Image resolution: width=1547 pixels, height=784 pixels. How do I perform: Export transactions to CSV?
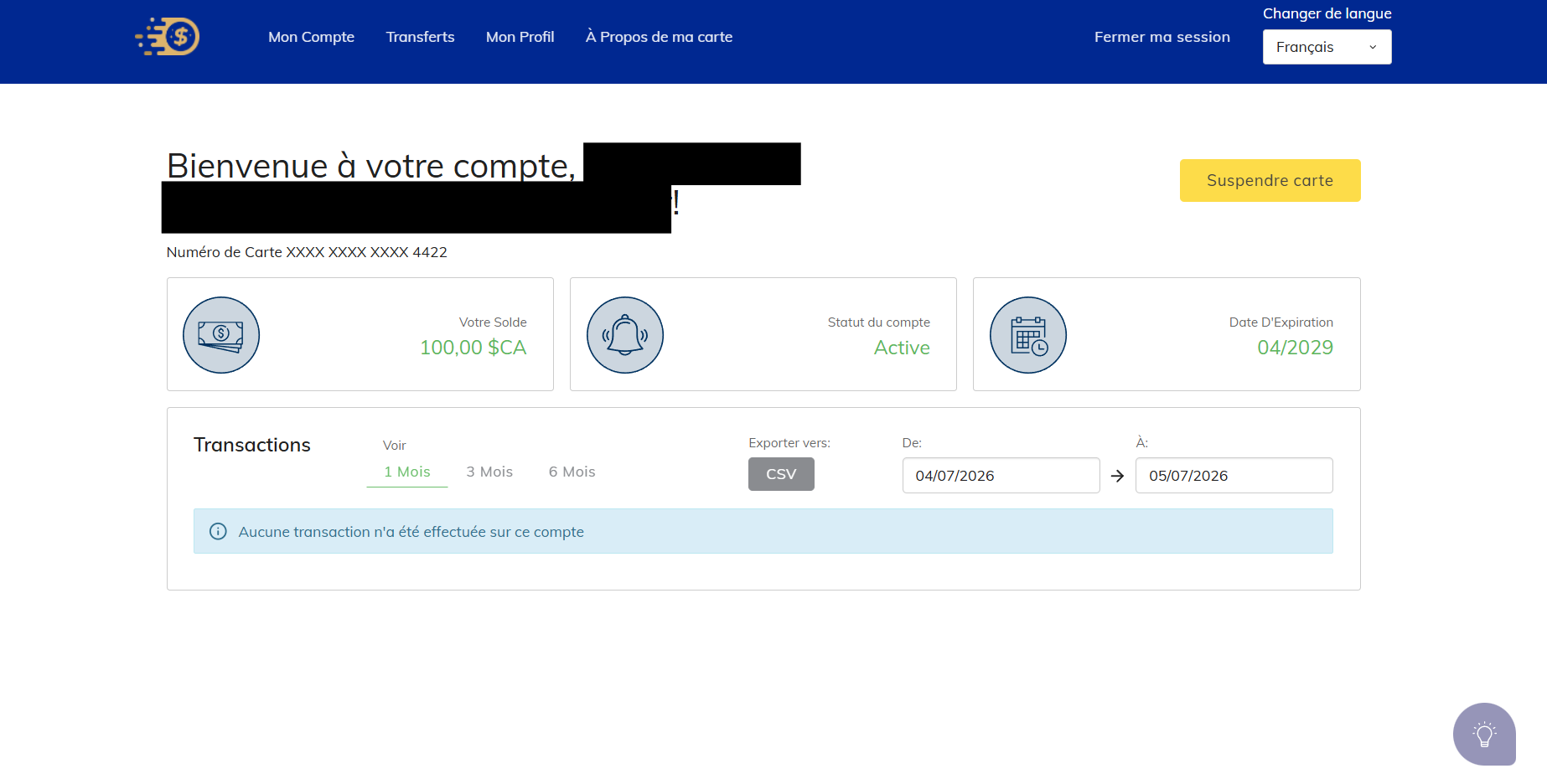tap(781, 474)
